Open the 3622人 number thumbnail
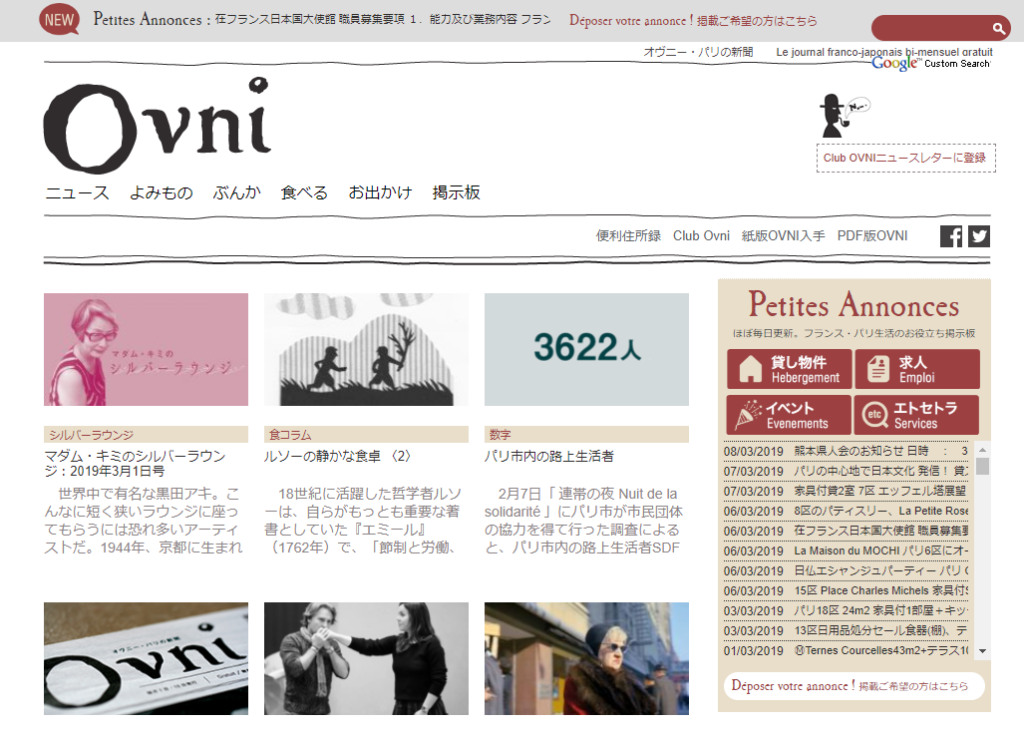The image size is (1024, 732). (586, 349)
